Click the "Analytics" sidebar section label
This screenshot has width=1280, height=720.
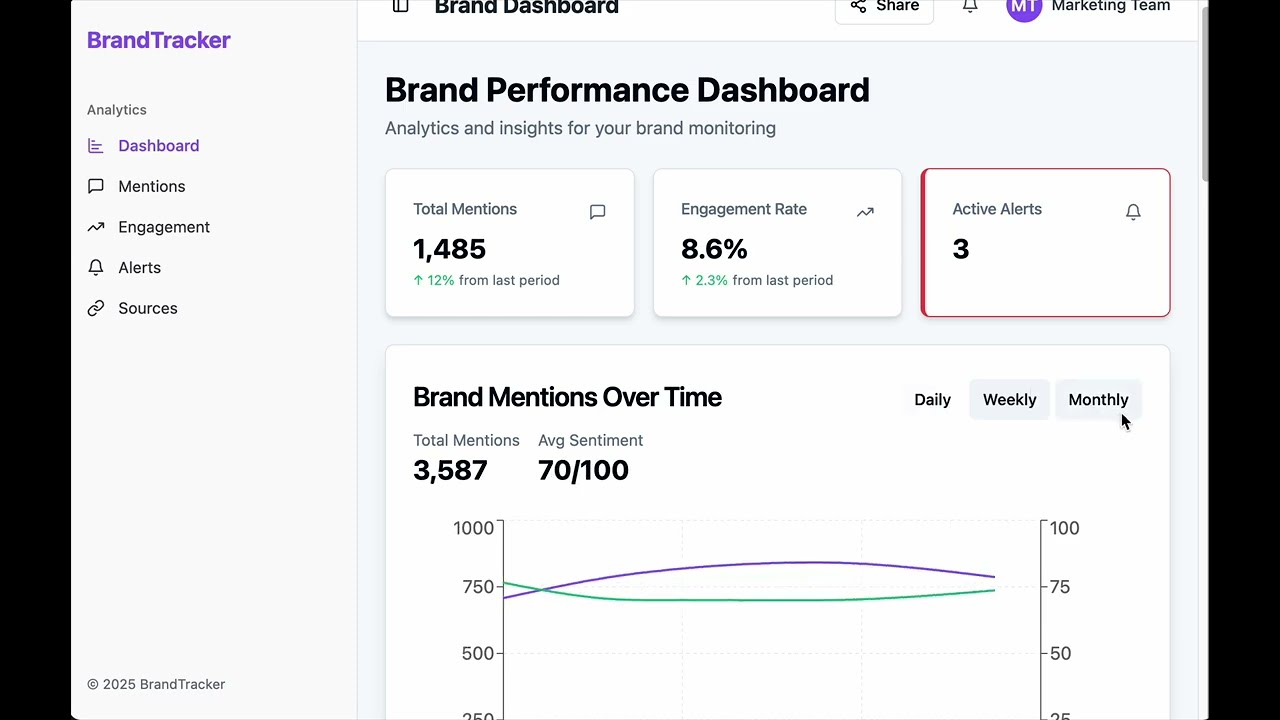click(117, 110)
